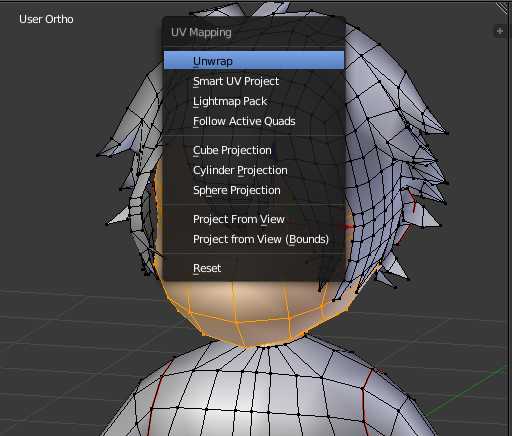The image size is (512, 436).
Task: Click Reset in UV Mapping menu
Action: pos(254,268)
